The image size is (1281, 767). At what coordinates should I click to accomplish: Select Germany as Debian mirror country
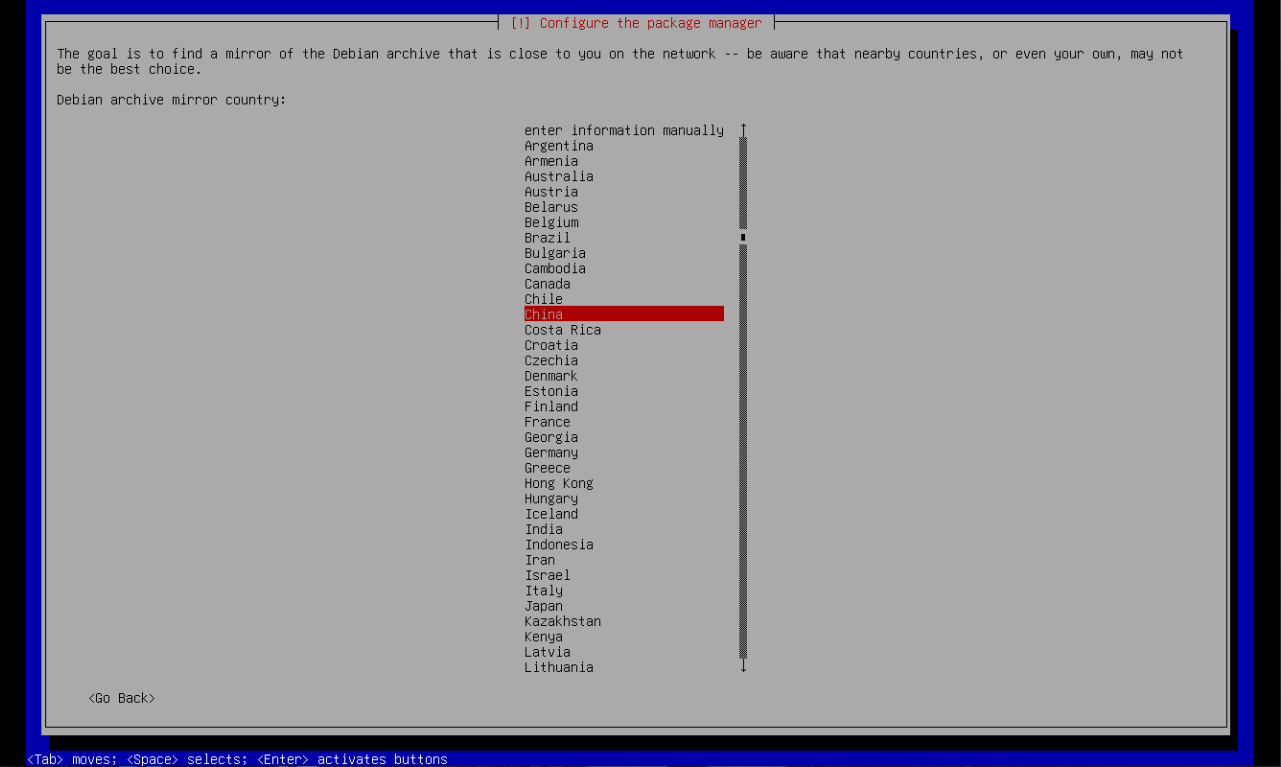[x=551, y=453]
